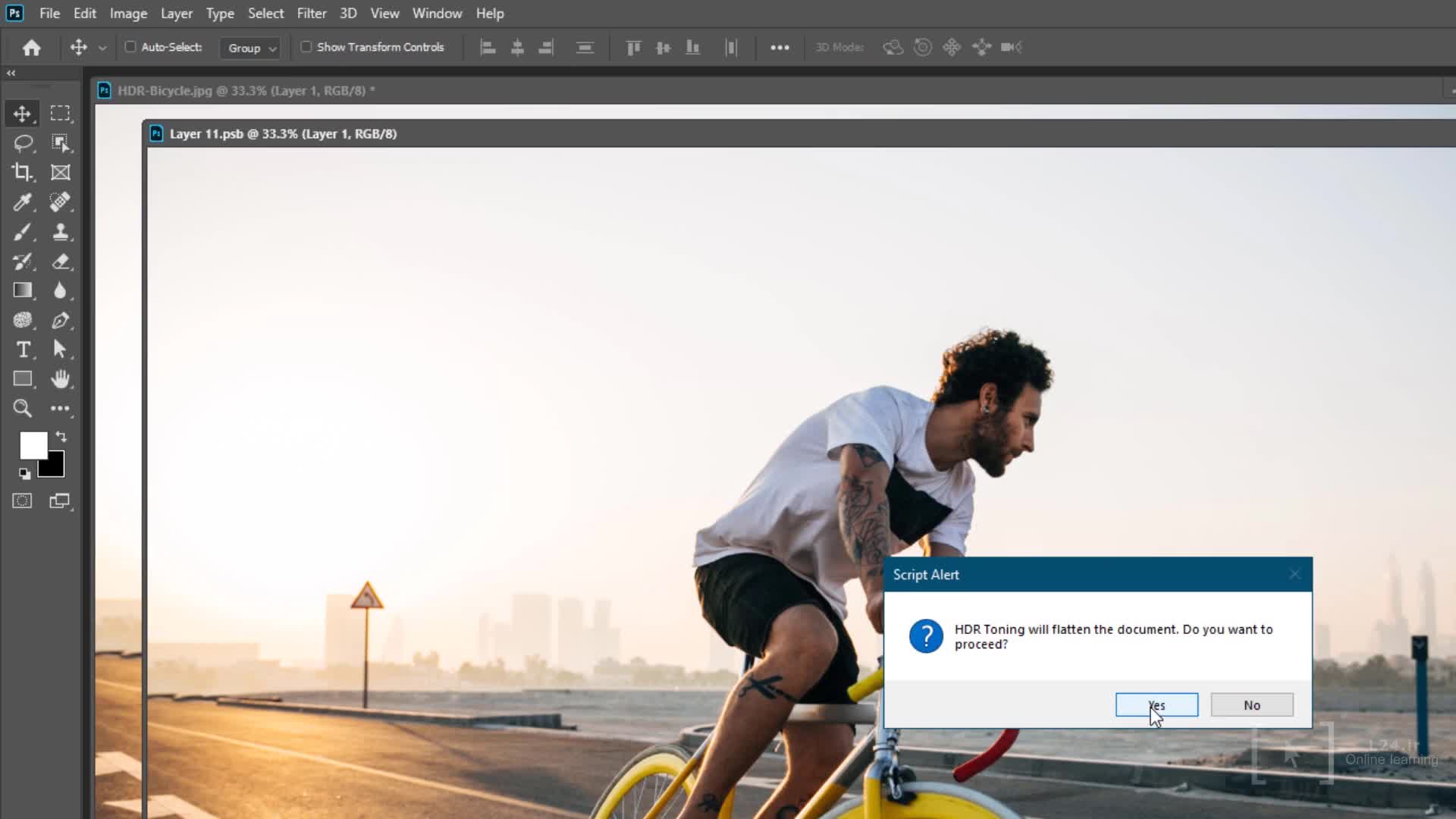Enable Show Transform Controls checkbox

coord(306,47)
